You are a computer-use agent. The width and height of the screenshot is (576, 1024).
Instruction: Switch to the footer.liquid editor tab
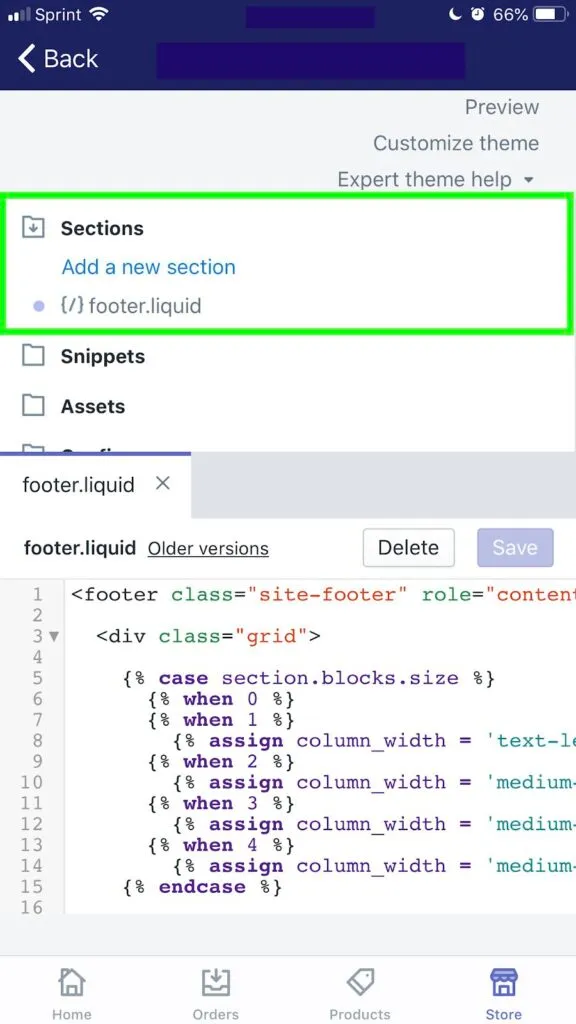78,485
